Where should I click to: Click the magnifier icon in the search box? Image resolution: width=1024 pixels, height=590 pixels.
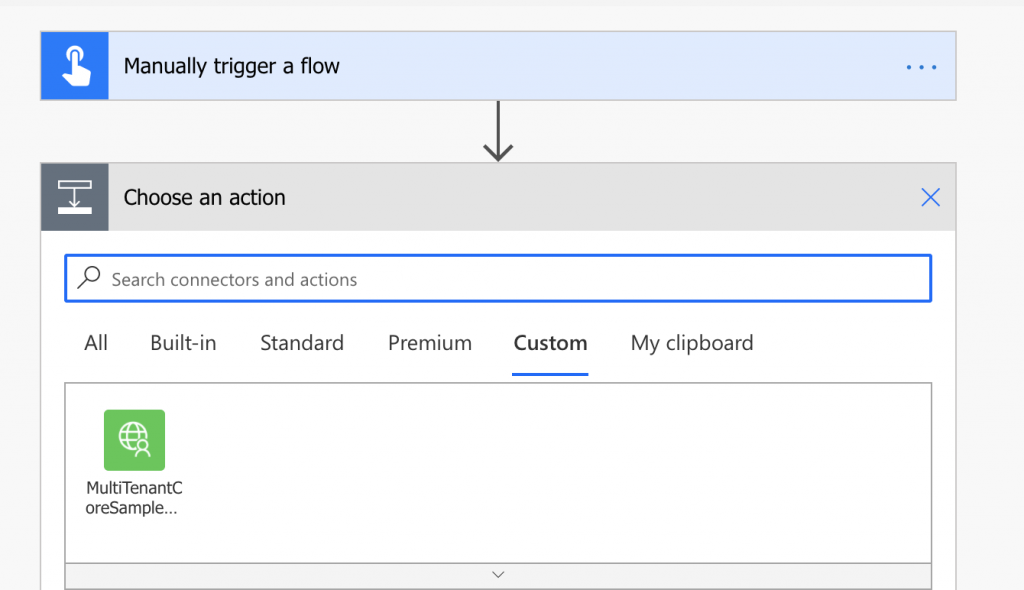pyautogui.click(x=89, y=278)
